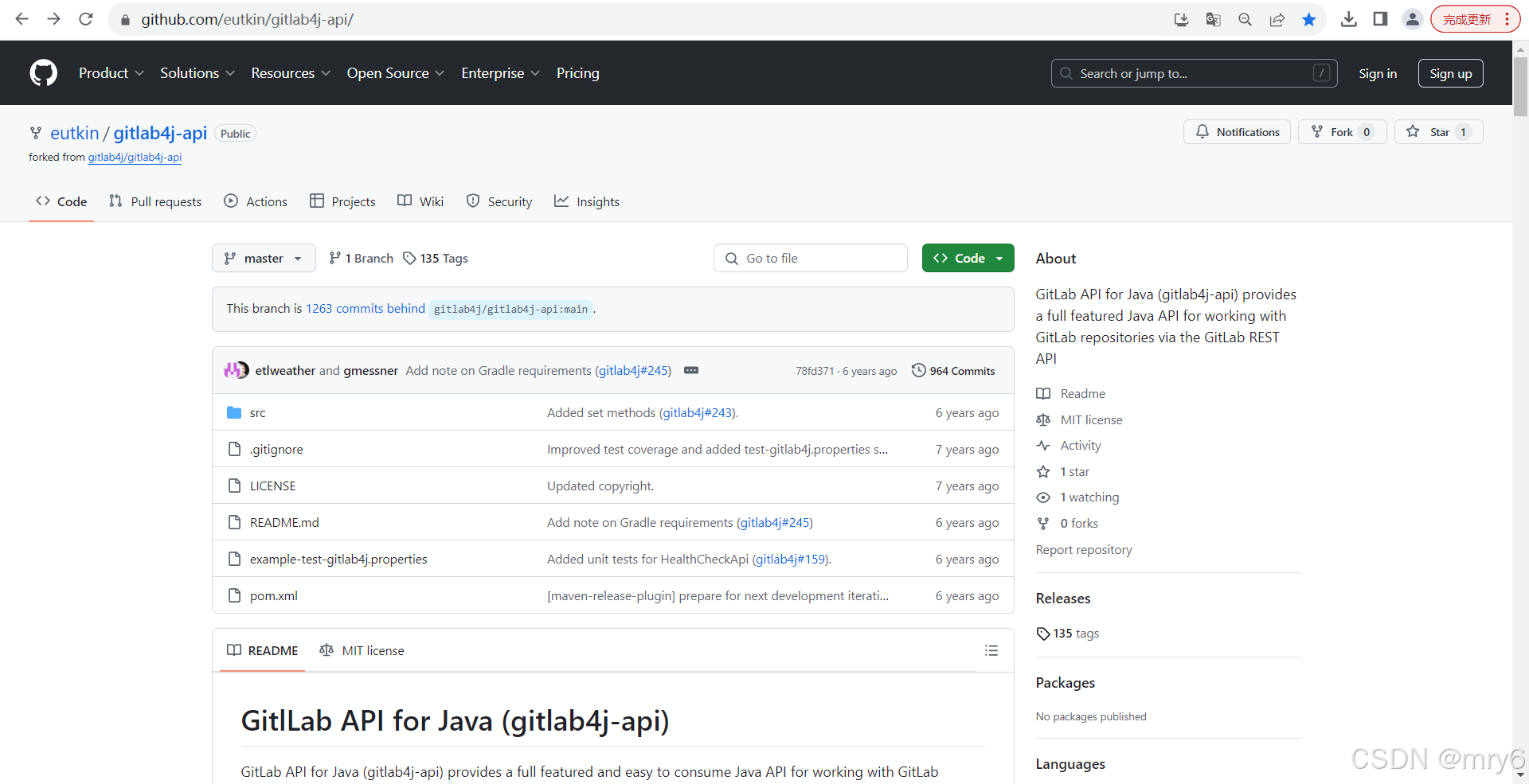Click the history clock icon beside 964 Commits

pos(919,370)
